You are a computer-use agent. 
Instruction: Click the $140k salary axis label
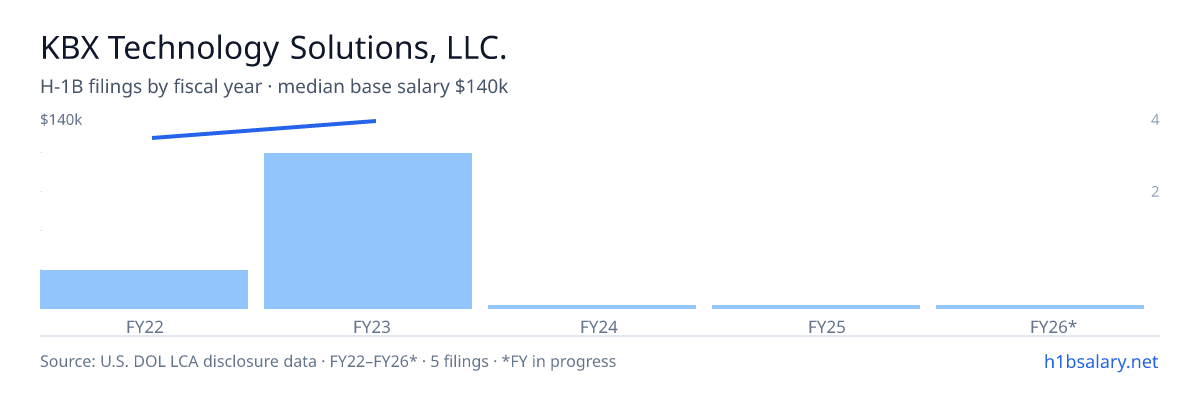(x=61, y=120)
